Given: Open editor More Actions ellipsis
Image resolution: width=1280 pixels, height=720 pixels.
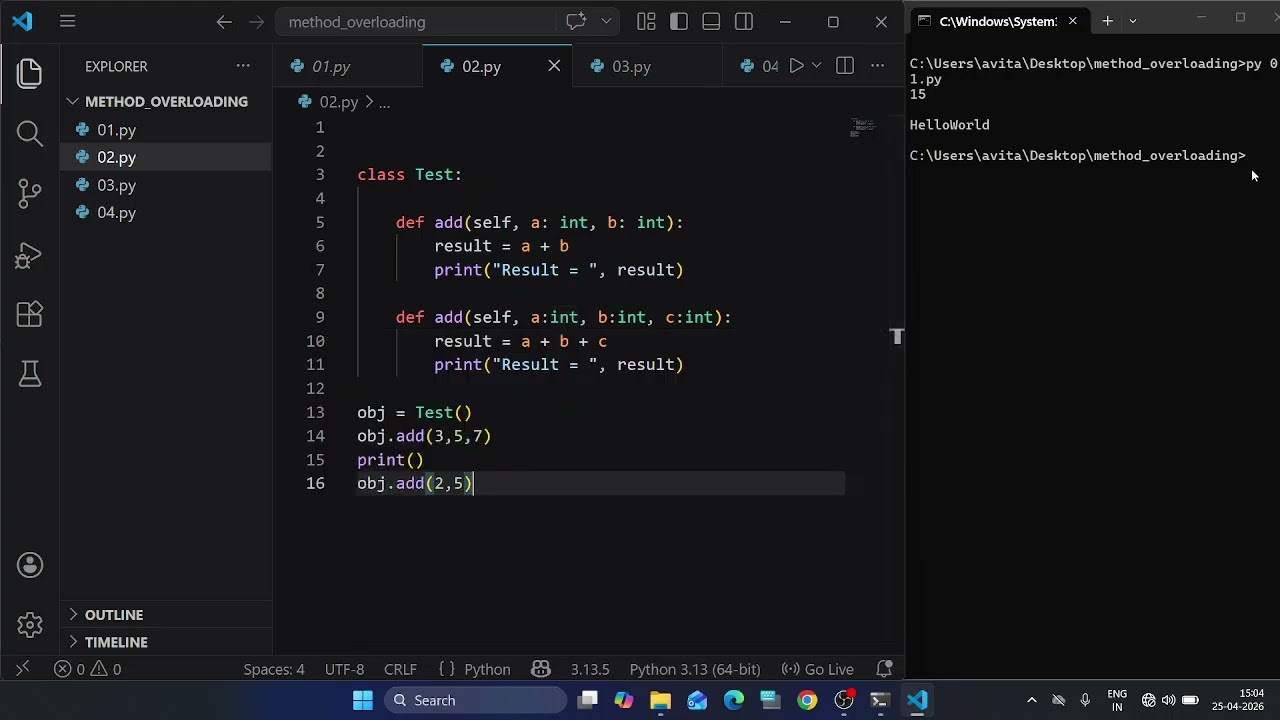Looking at the screenshot, I should pyautogui.click(x=877, y=66).
